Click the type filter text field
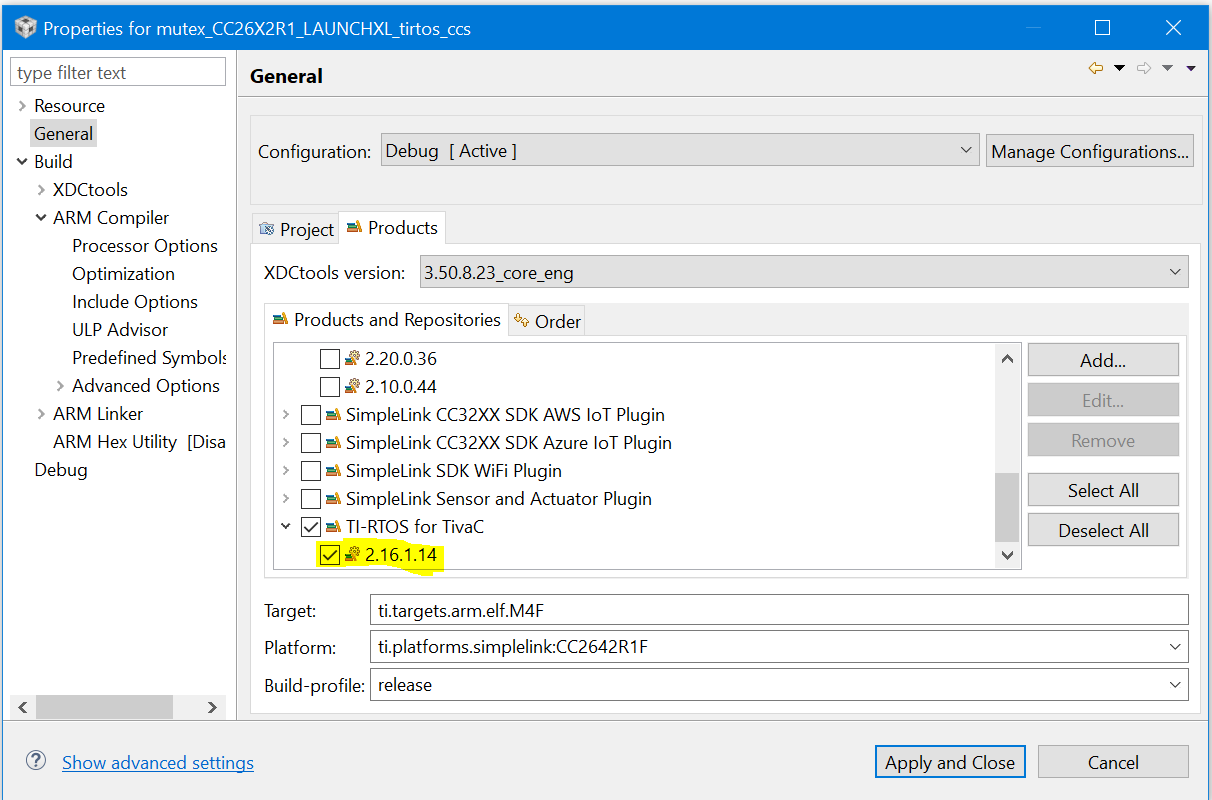Viewport: 1212px width, 800px height. (x=118, y=73)
